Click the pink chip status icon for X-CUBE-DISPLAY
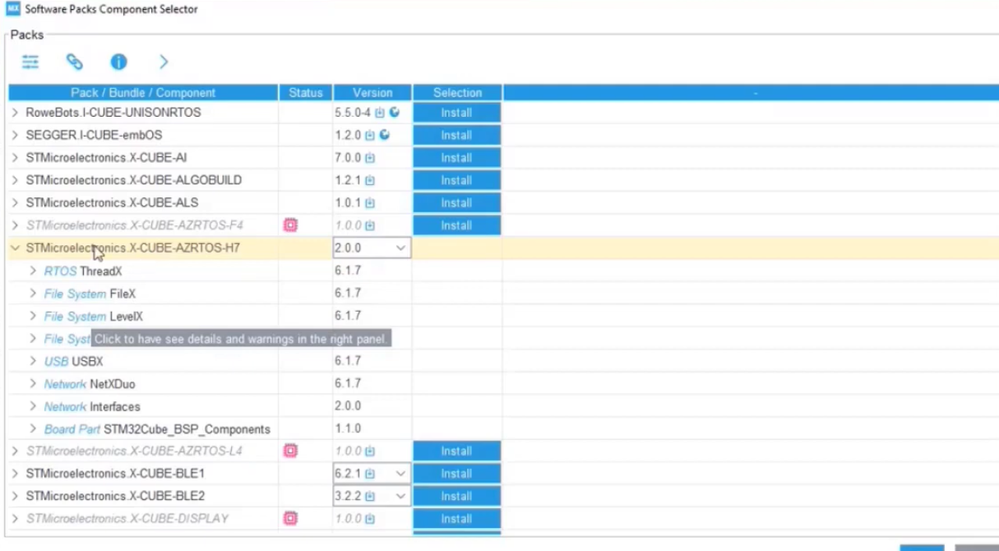Viewport: 999px width, 551px height. point(291,519)
